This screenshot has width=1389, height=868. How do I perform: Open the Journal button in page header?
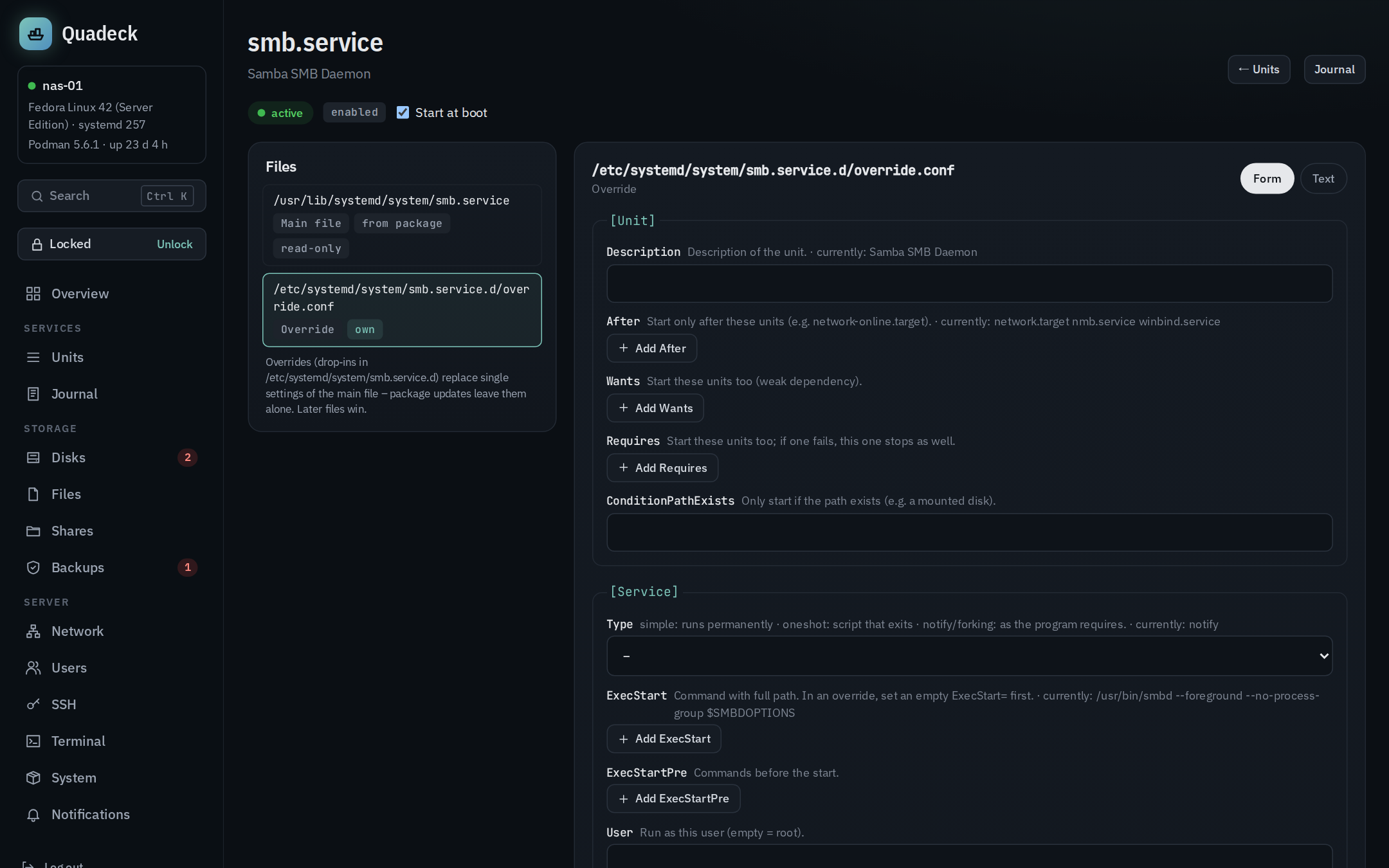point(1334,69)
